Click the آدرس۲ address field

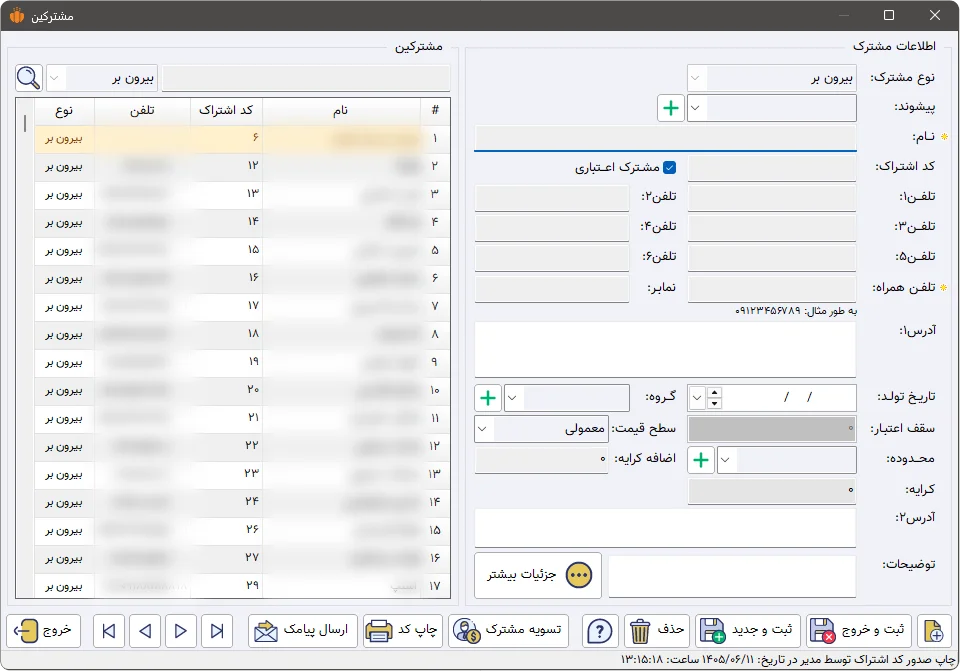[665, 528]
